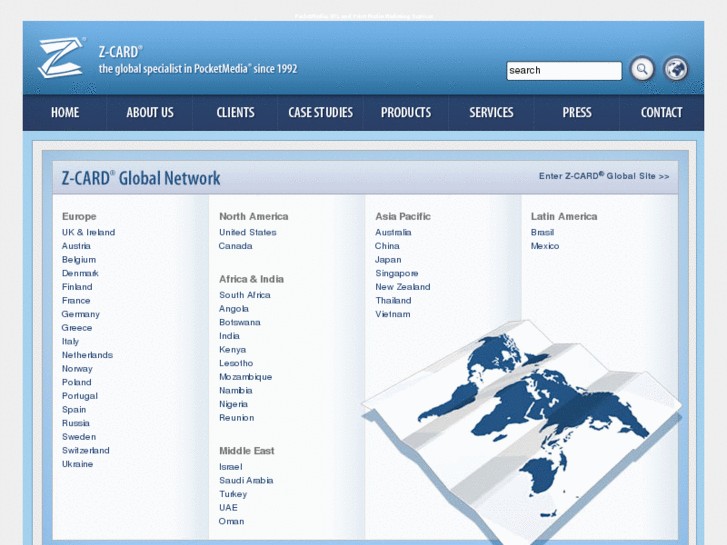
Task: Choose India under Africa & India
Action: pyautogui.click(x=229, y=336)
